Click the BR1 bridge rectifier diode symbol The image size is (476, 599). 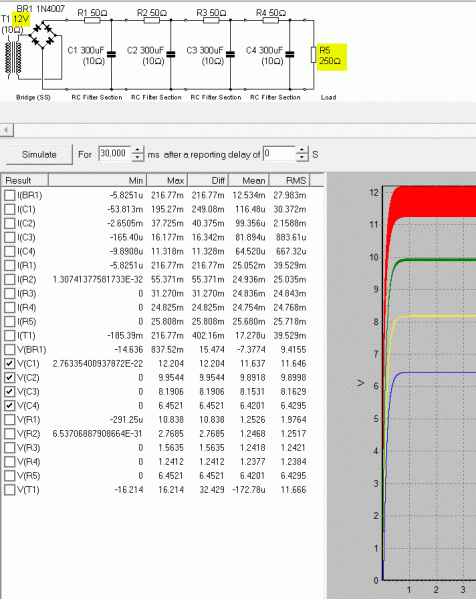click(x=43, y=35)
